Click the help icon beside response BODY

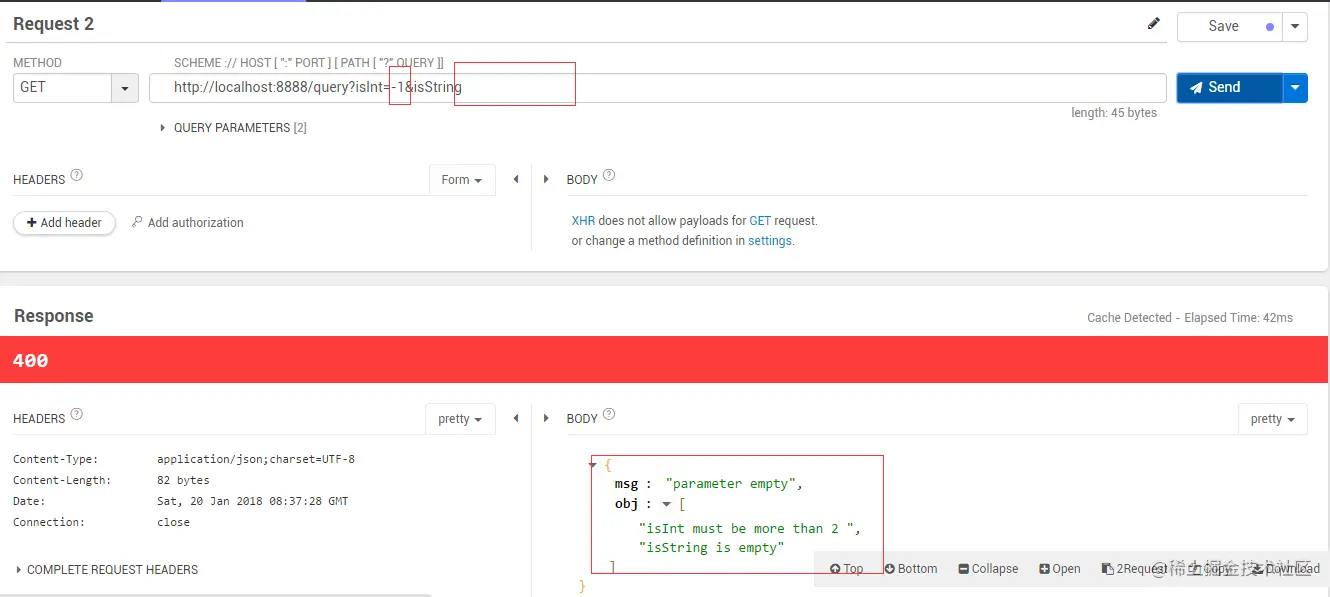click(609, 414)
